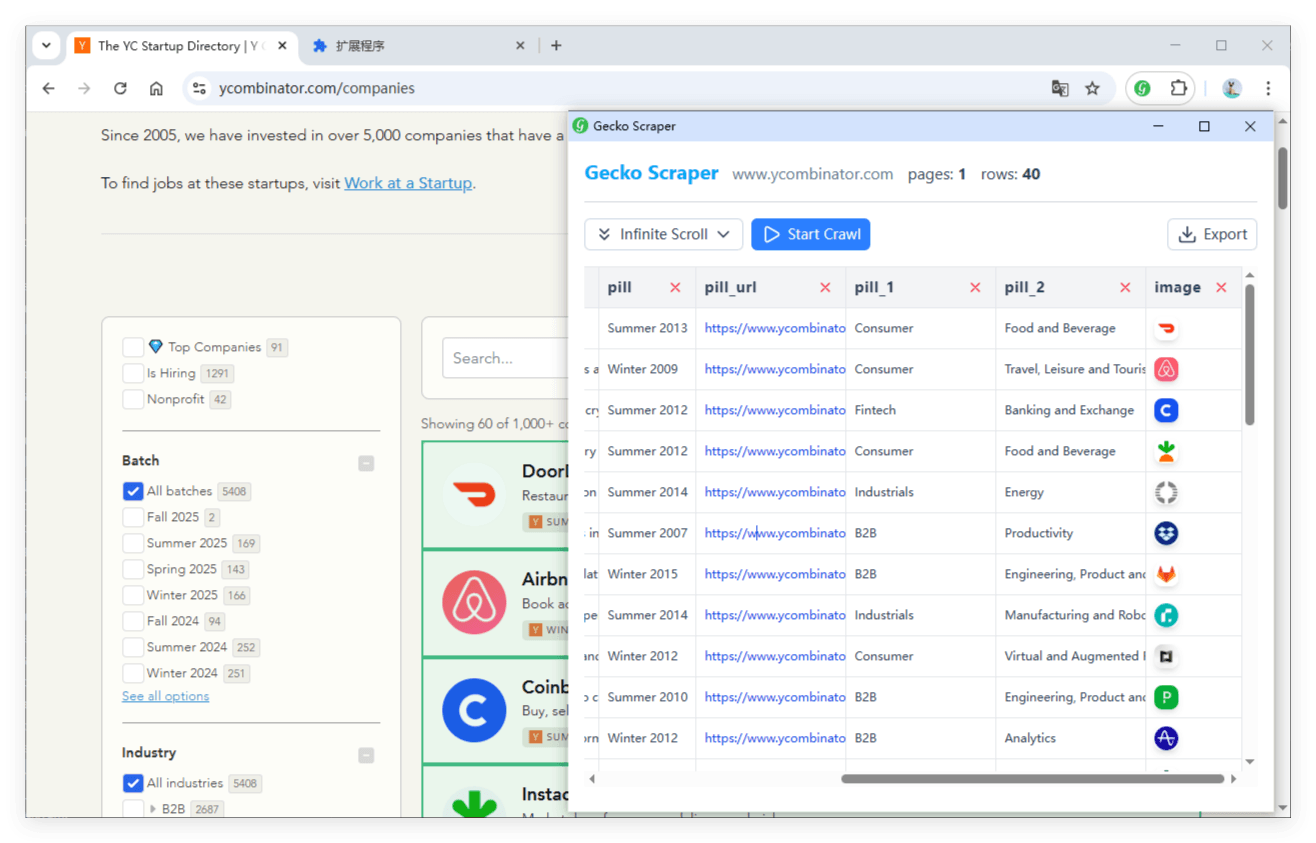Click the Coinbase logo in image column
Viewport: 1316px width, 843px height.
1166,410
